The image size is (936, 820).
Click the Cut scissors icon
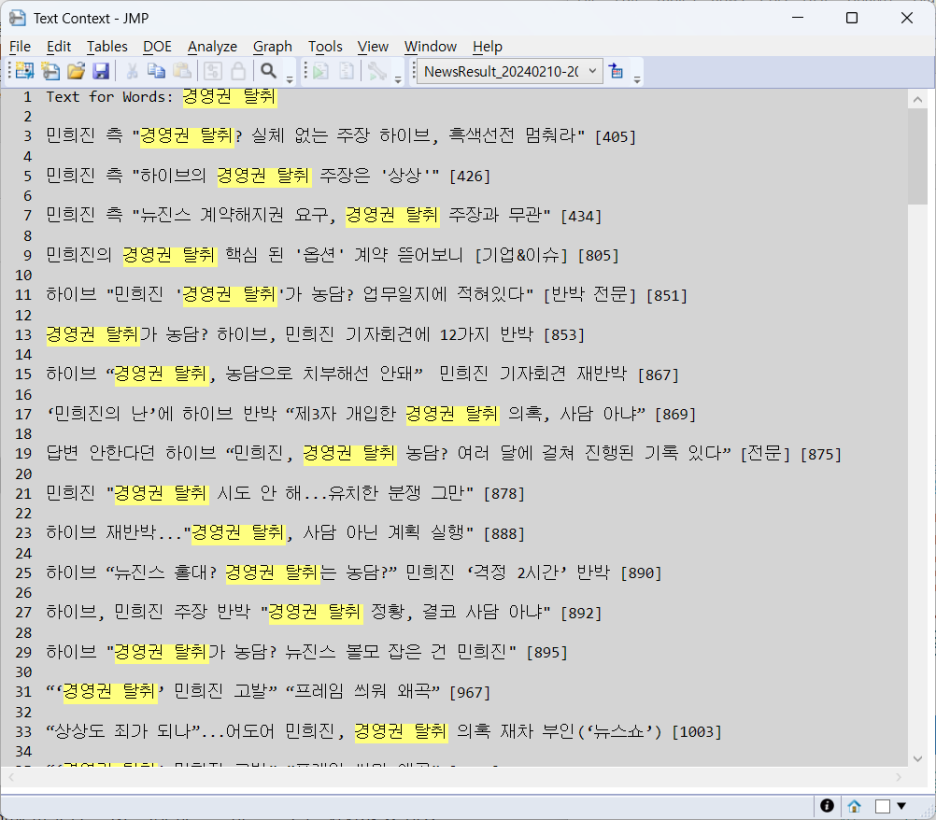(132, 71)
